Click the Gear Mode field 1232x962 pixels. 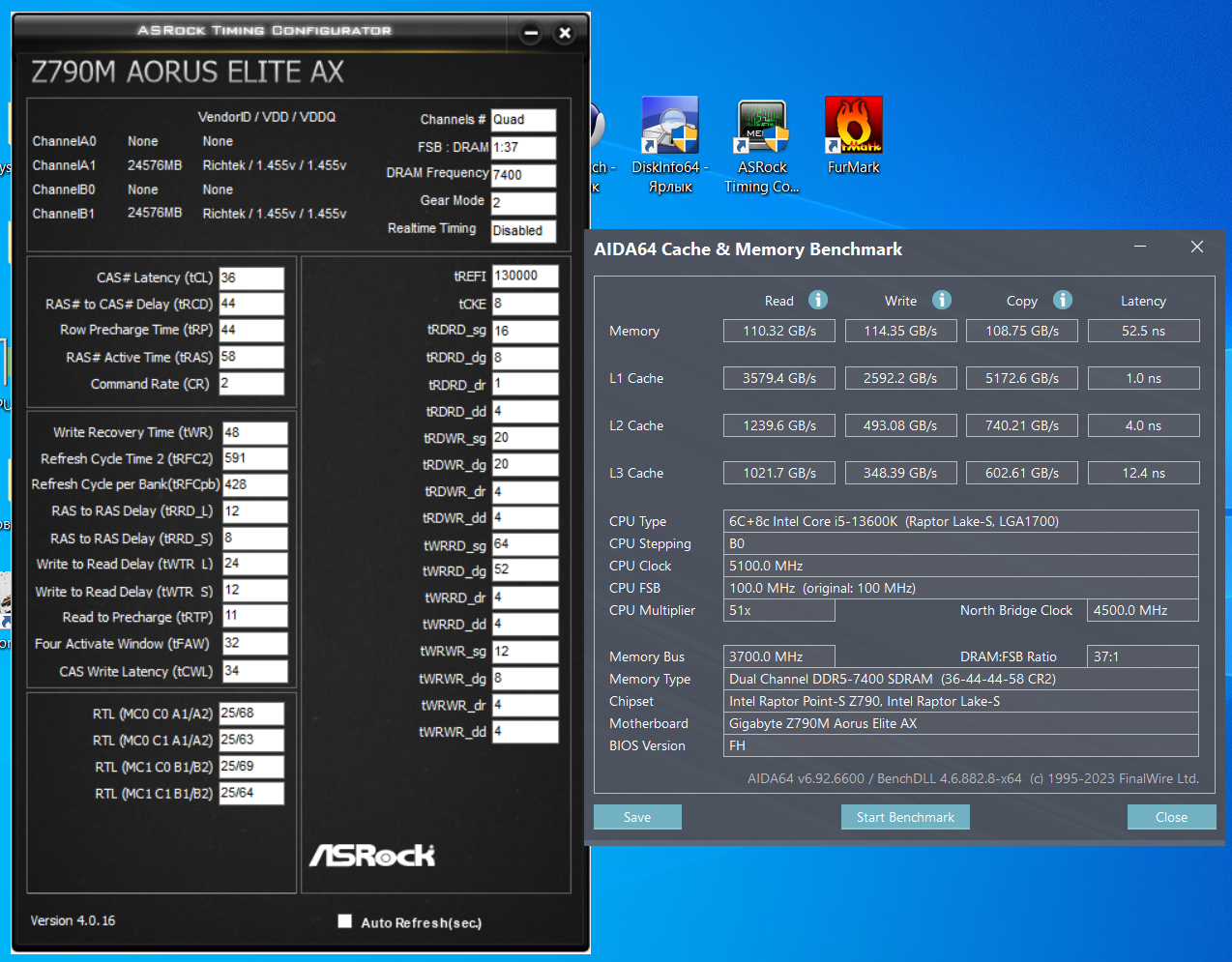523,203
